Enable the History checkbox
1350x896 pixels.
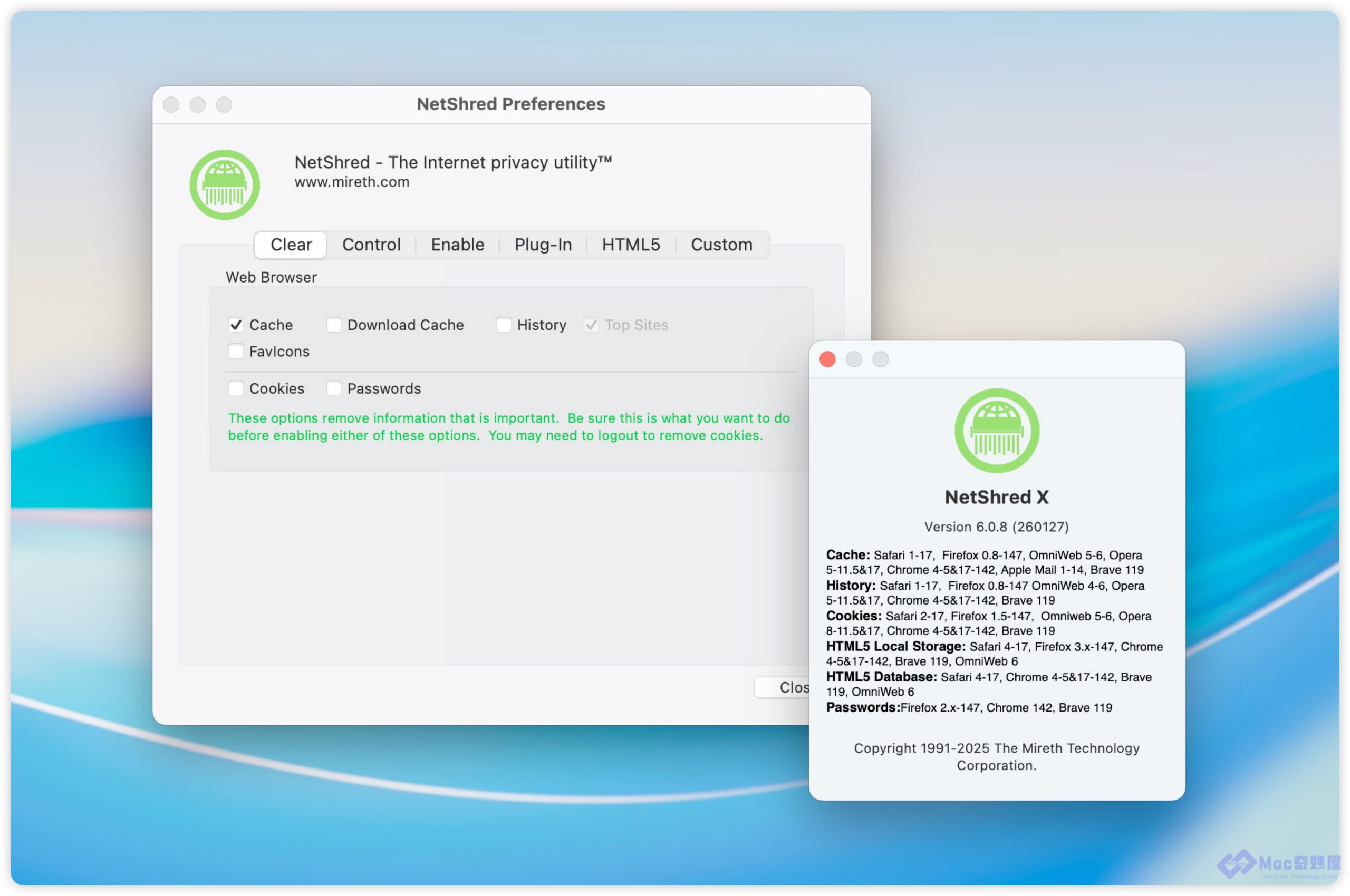coord(503,325)
